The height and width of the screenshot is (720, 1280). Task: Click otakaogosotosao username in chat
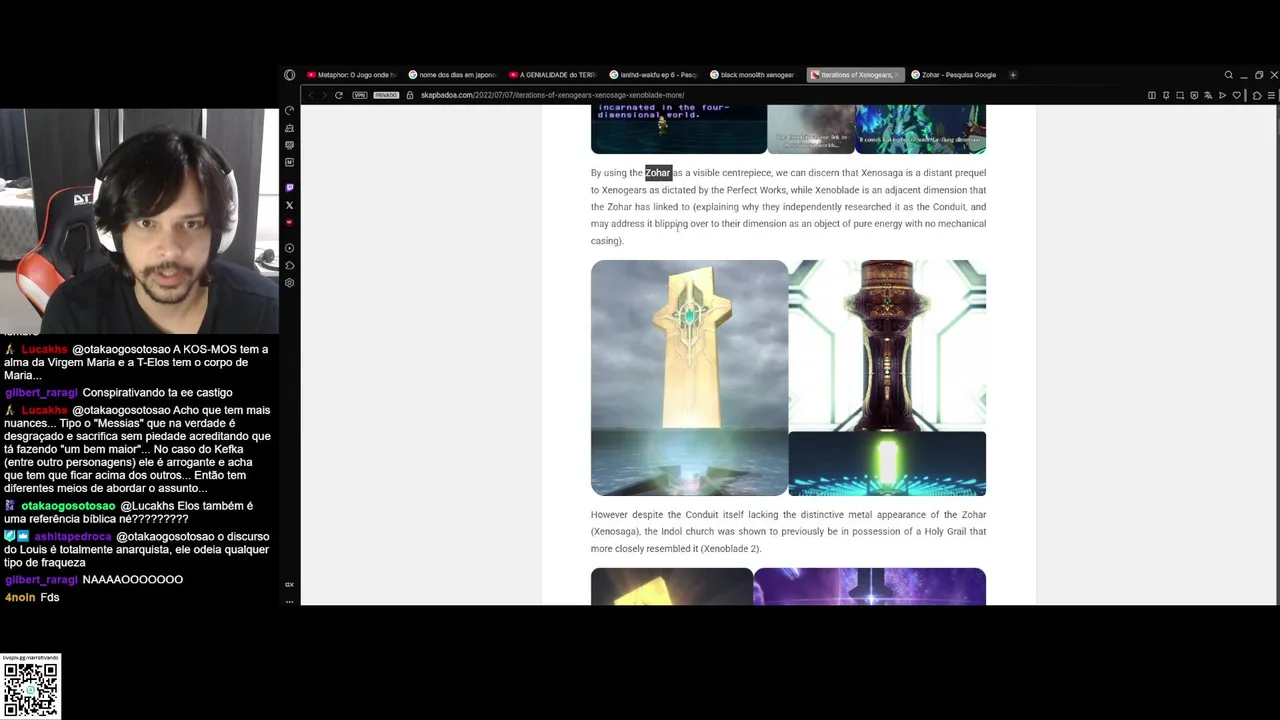point(68,506)
